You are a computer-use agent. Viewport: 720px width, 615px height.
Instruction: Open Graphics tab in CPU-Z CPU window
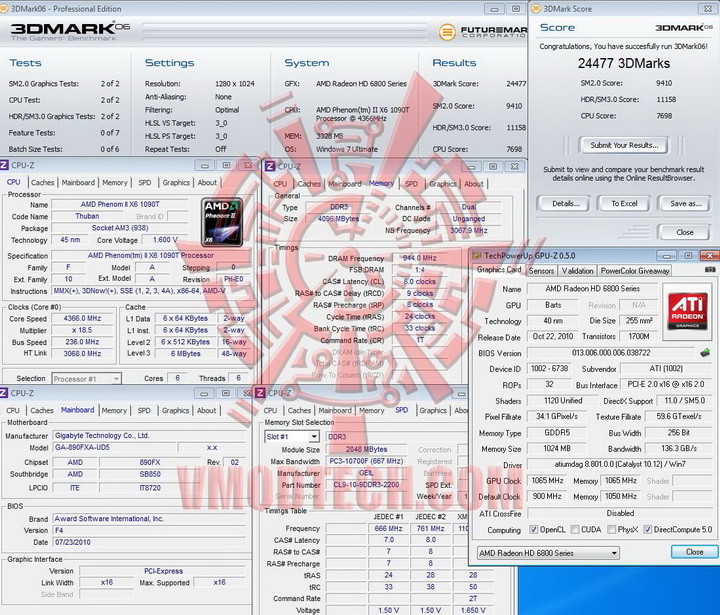(176, 182)
